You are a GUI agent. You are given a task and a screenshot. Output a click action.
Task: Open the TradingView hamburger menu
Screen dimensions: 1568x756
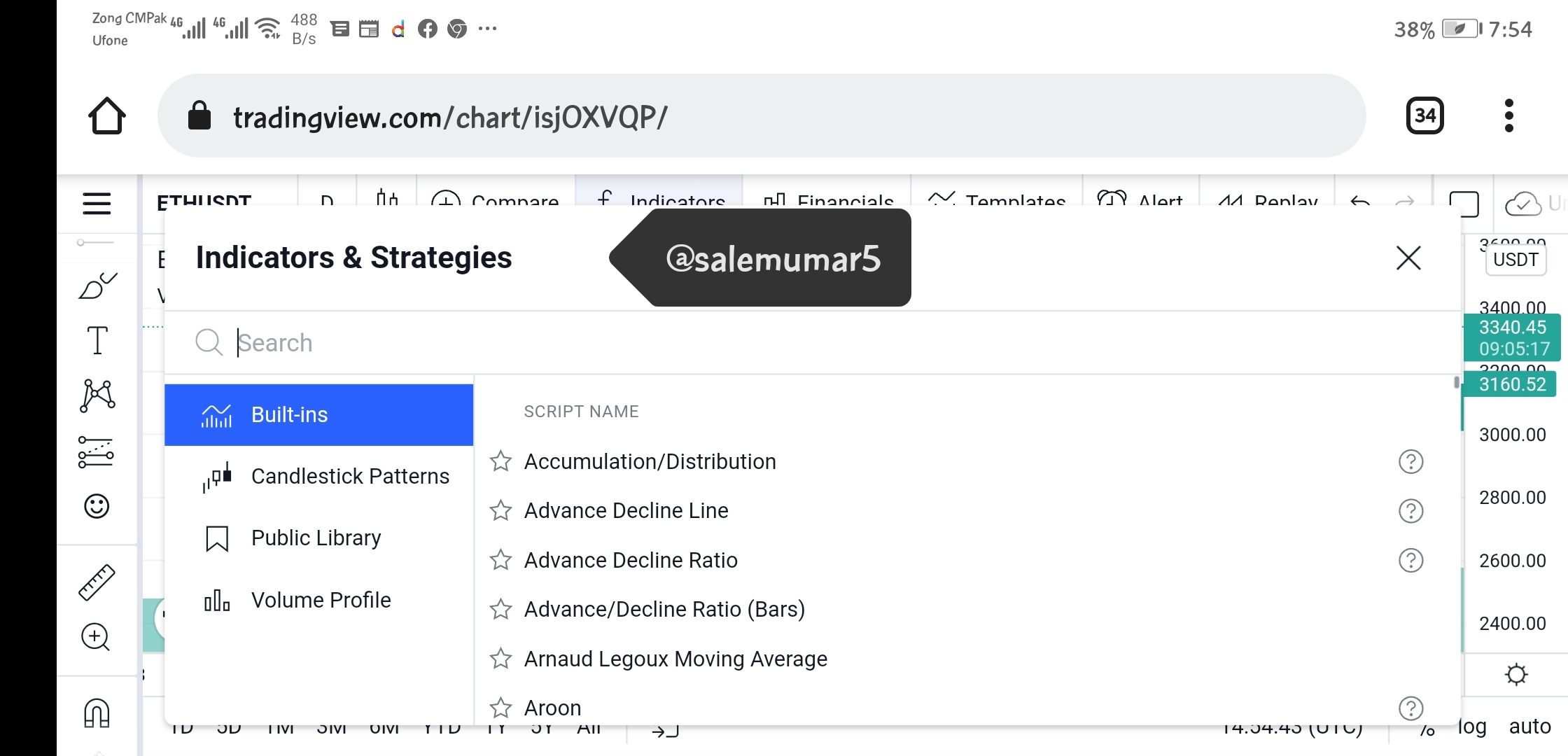click(97, 204)
